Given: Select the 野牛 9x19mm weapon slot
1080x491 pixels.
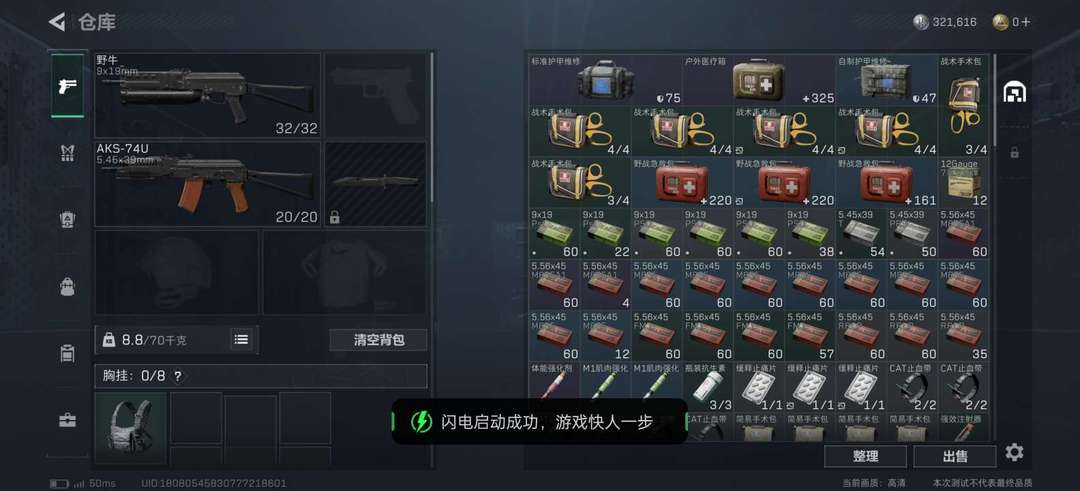Looking at the screenshot, I should (207, 95).
